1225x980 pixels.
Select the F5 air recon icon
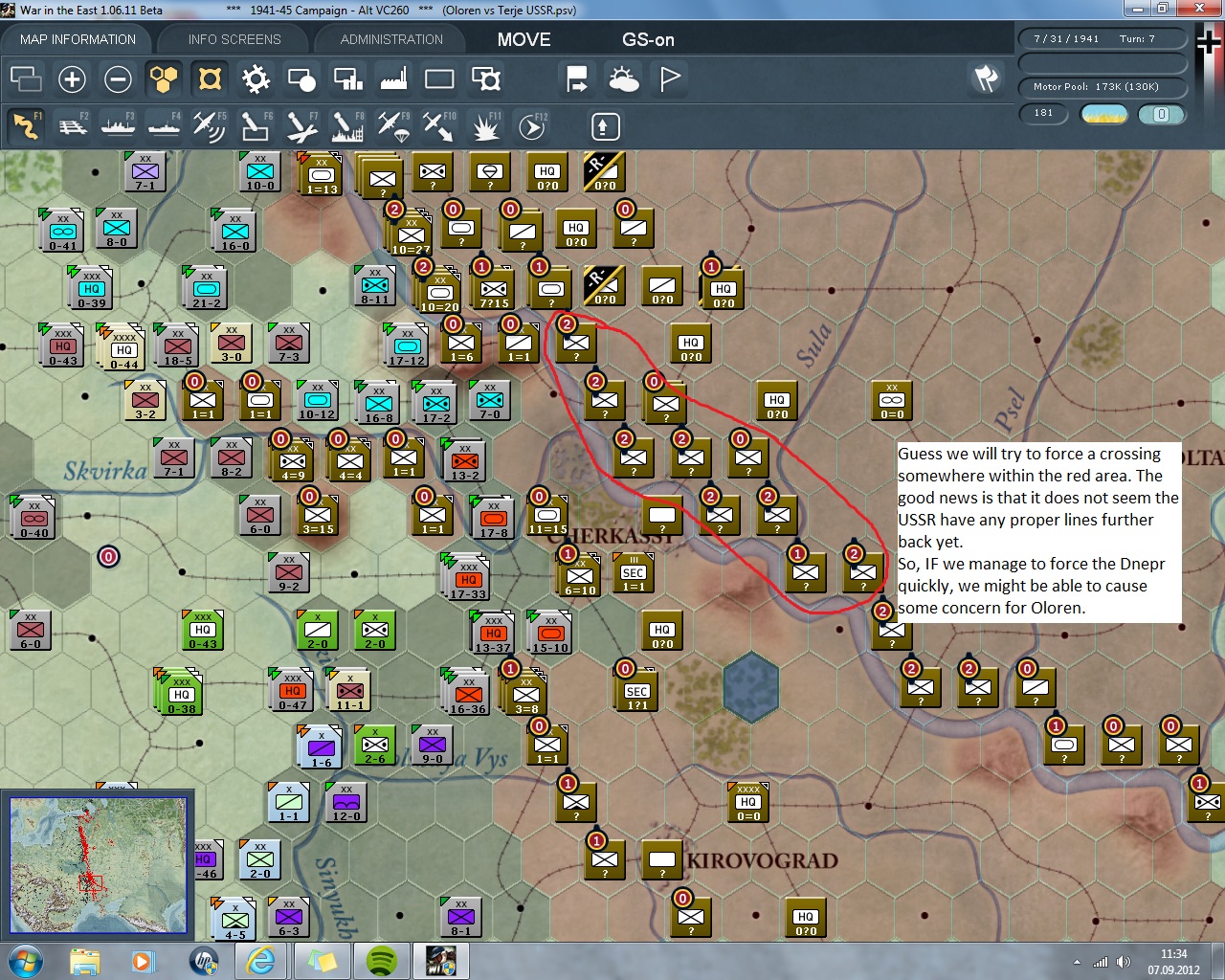point(210,125)
